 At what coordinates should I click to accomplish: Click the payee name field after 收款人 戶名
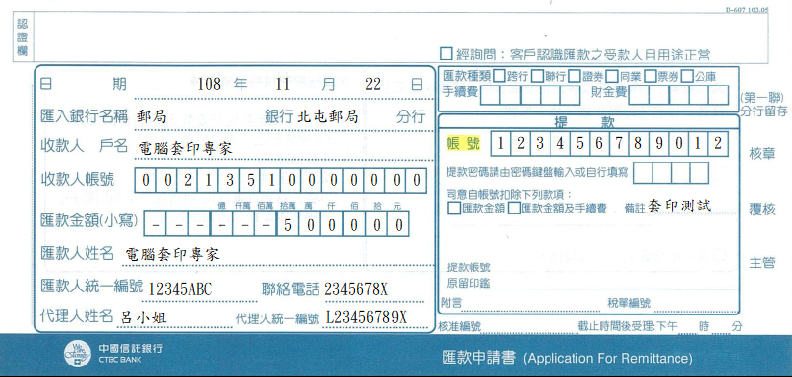[x=185, y=149]
